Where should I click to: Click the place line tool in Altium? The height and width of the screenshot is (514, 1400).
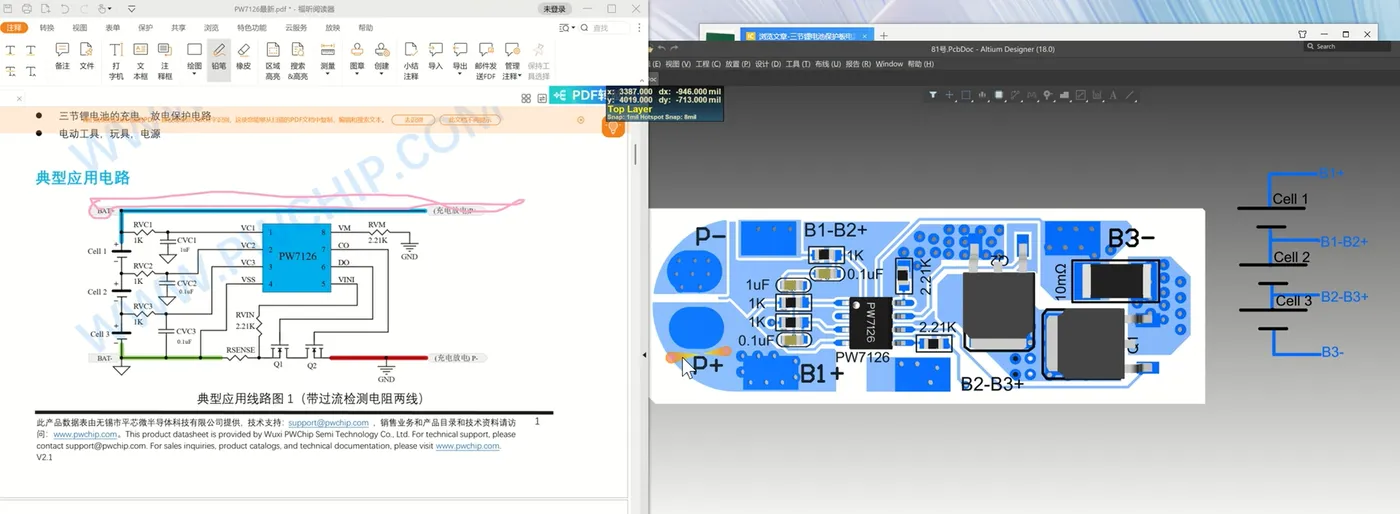click(1130, 95)
